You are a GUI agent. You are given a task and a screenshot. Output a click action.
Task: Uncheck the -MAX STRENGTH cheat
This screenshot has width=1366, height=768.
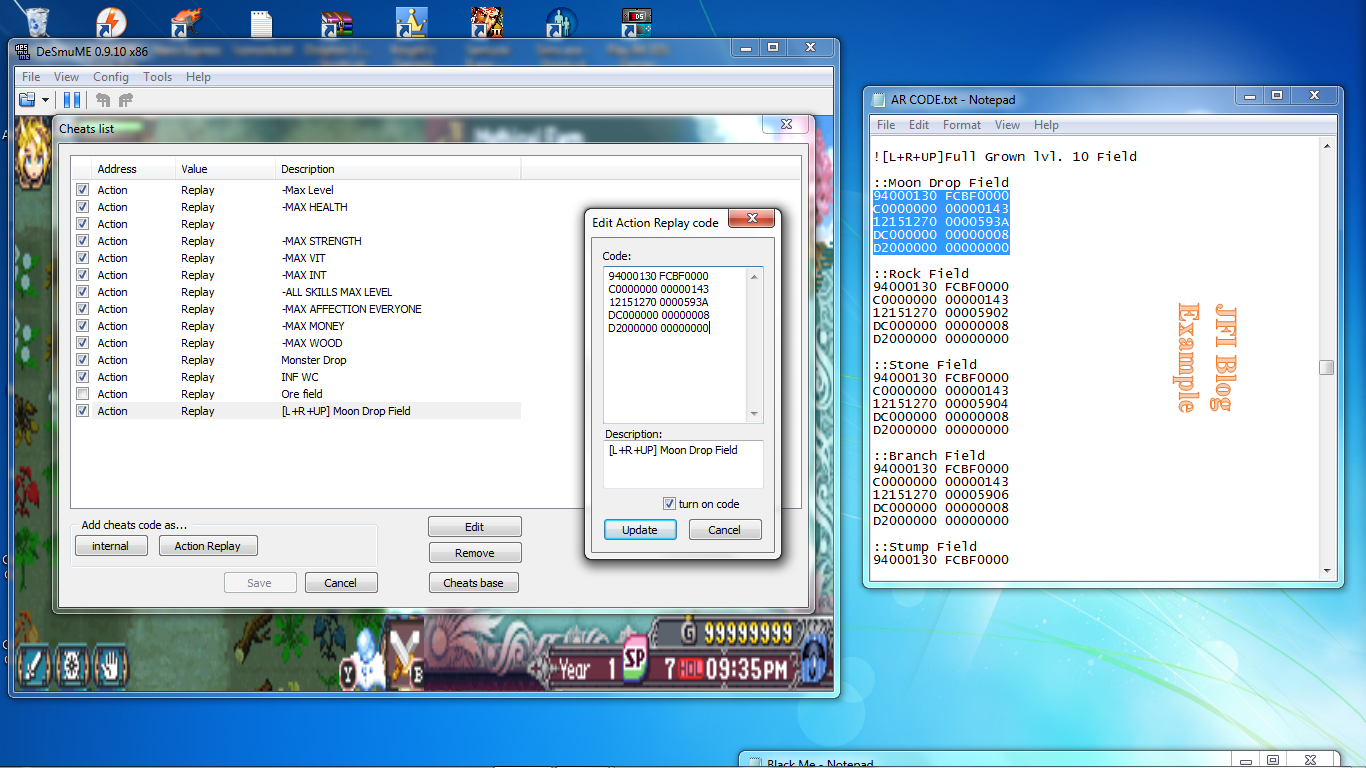82,241
